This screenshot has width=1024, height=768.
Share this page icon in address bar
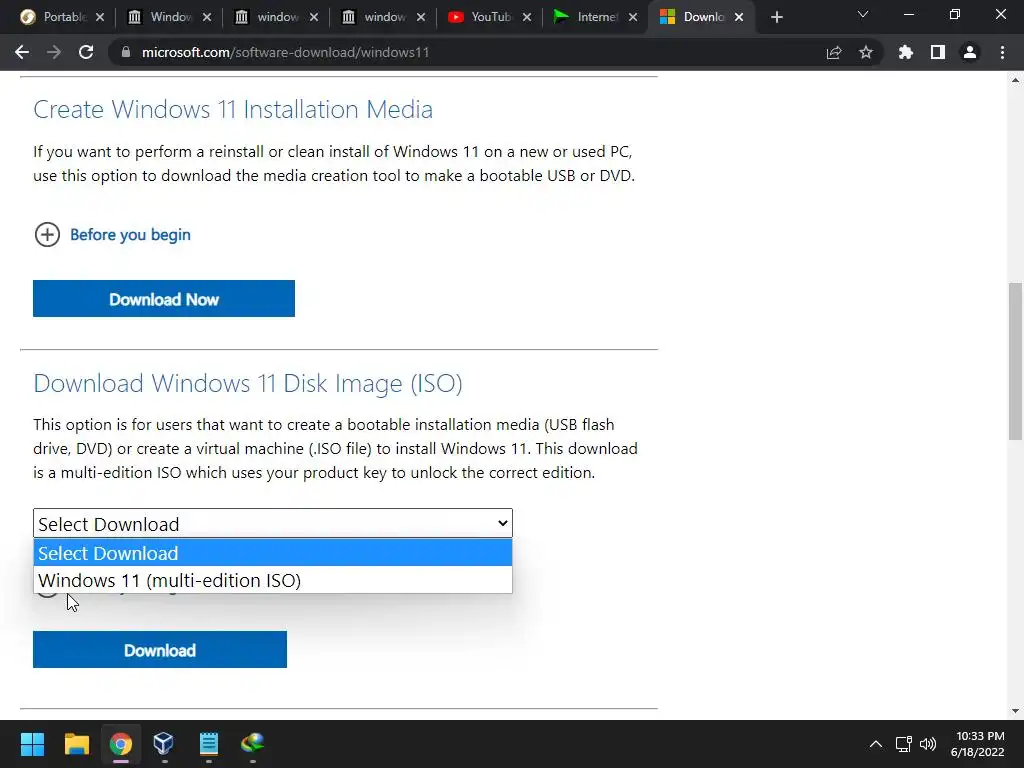click(834, 52)
